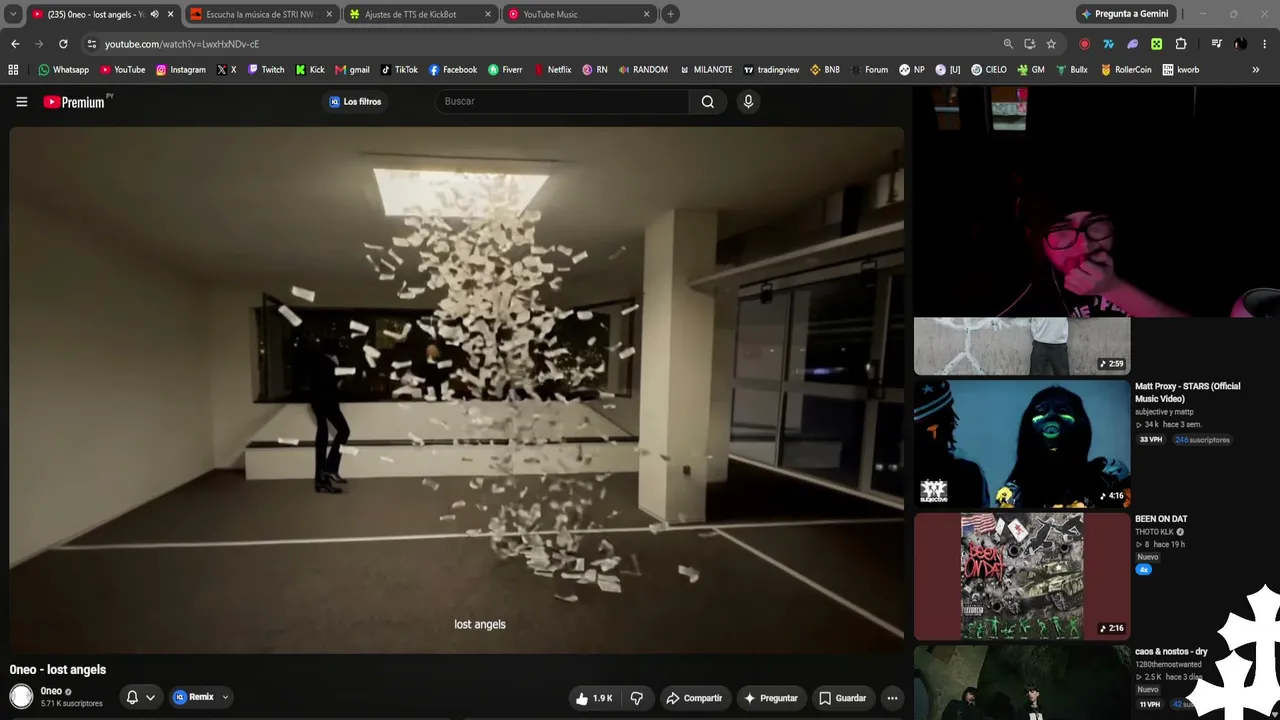The height and width of the screenshot is (720, 1280).
Task: Click the Preguntar button
Action: point(771,698)
